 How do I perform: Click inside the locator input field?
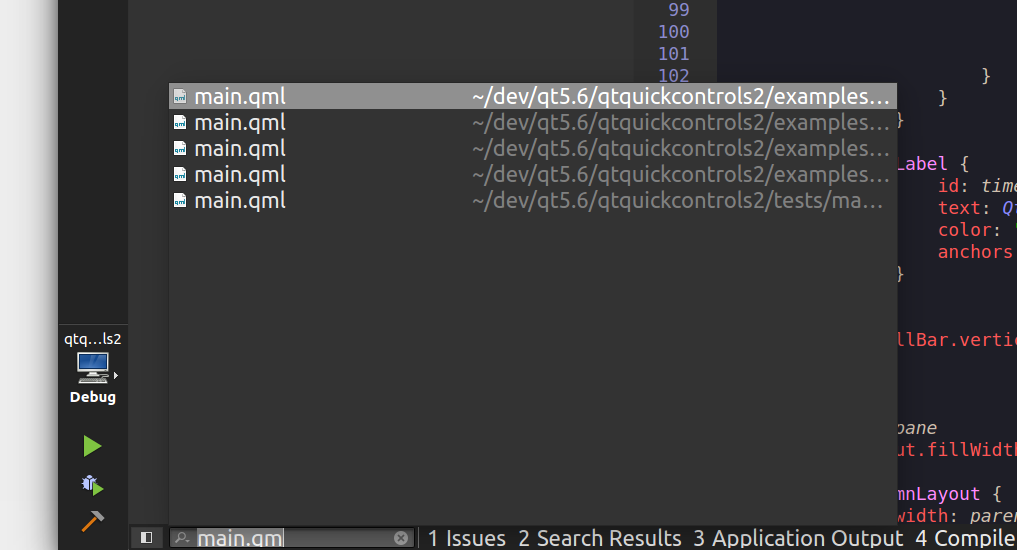[300, 538]
